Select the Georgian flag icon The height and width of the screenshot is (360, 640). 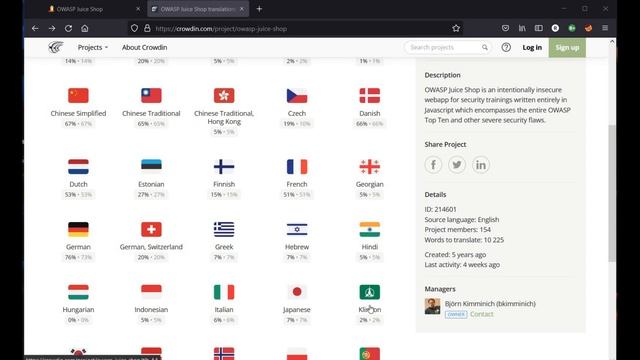(x=370, y=167)
